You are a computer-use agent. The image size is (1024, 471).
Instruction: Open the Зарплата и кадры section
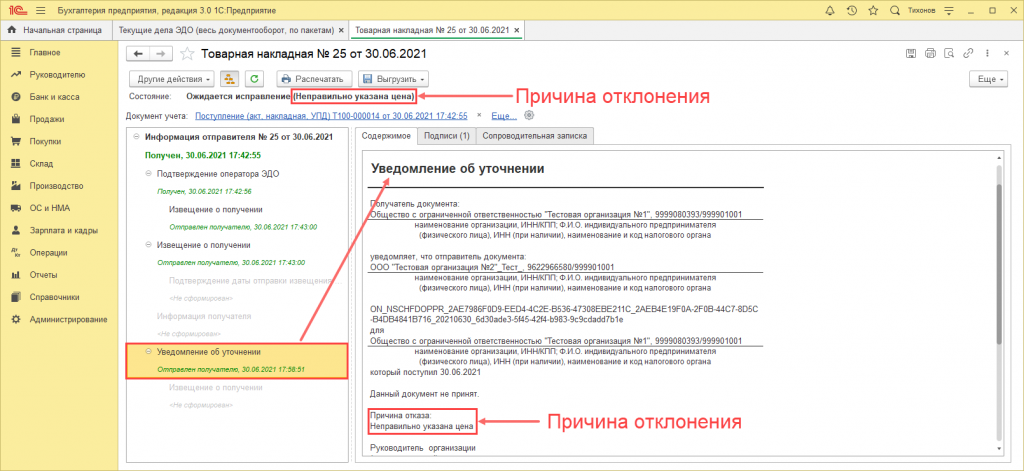click(63, 231)
